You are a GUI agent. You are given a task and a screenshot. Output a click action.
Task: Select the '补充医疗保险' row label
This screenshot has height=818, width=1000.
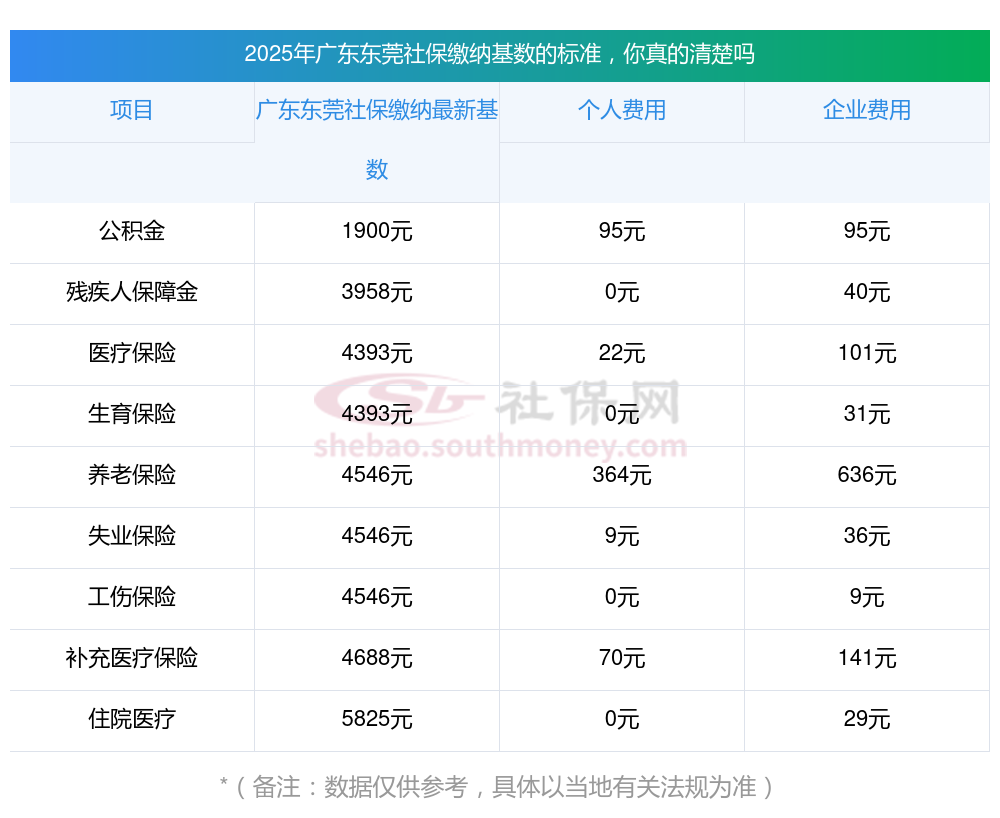pyautogui.click(x=132, y=658)
